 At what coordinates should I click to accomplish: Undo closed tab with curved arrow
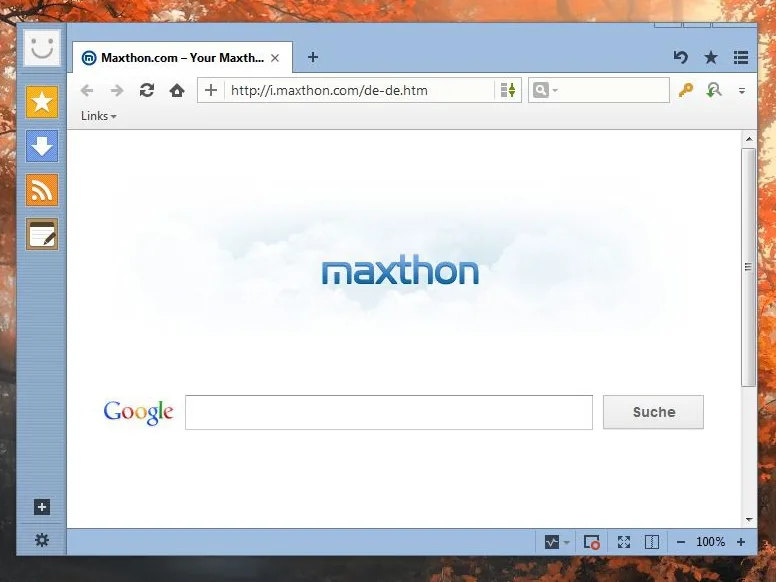pyautogui.click(x=681, y=57)
